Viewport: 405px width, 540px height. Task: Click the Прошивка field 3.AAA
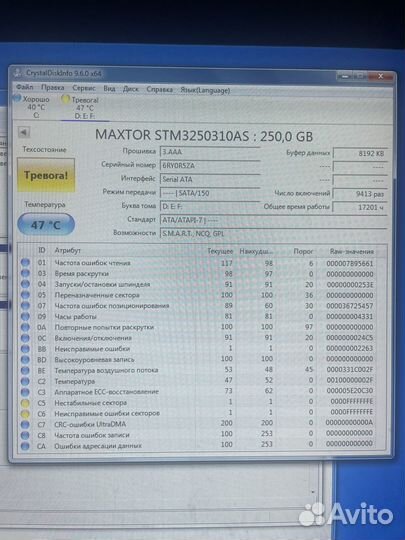tap(210, 152)
